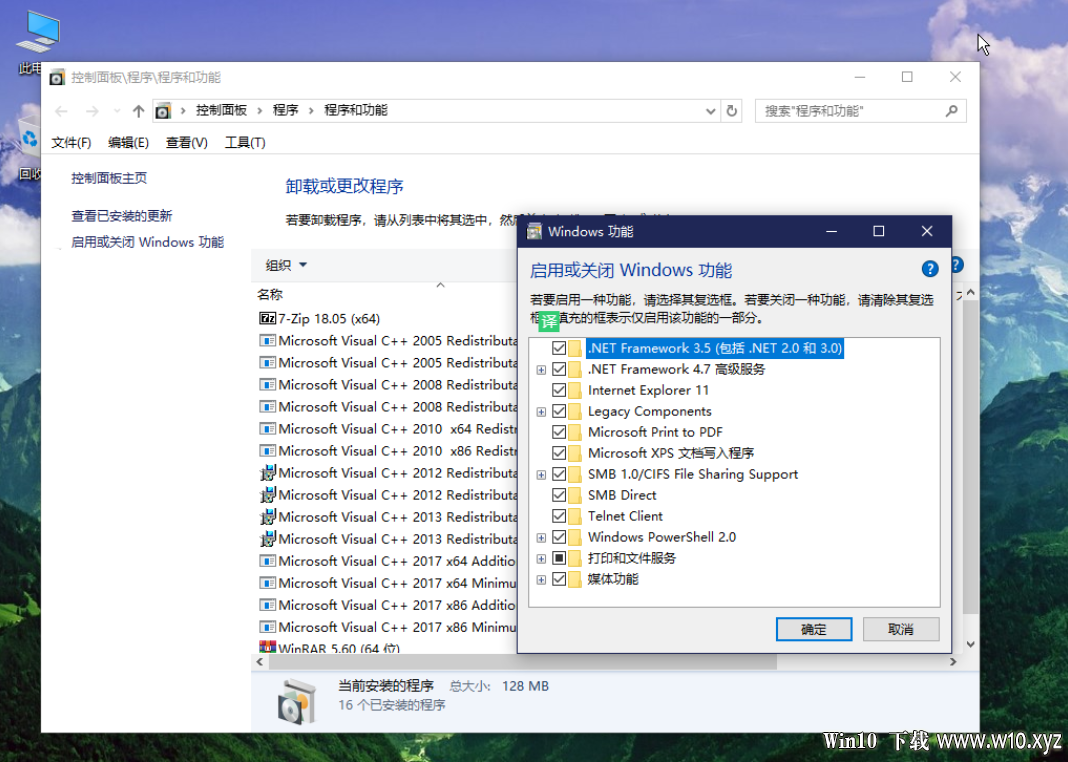
Task: Disable Telnet Client checkbox
Action: (559, 516)
